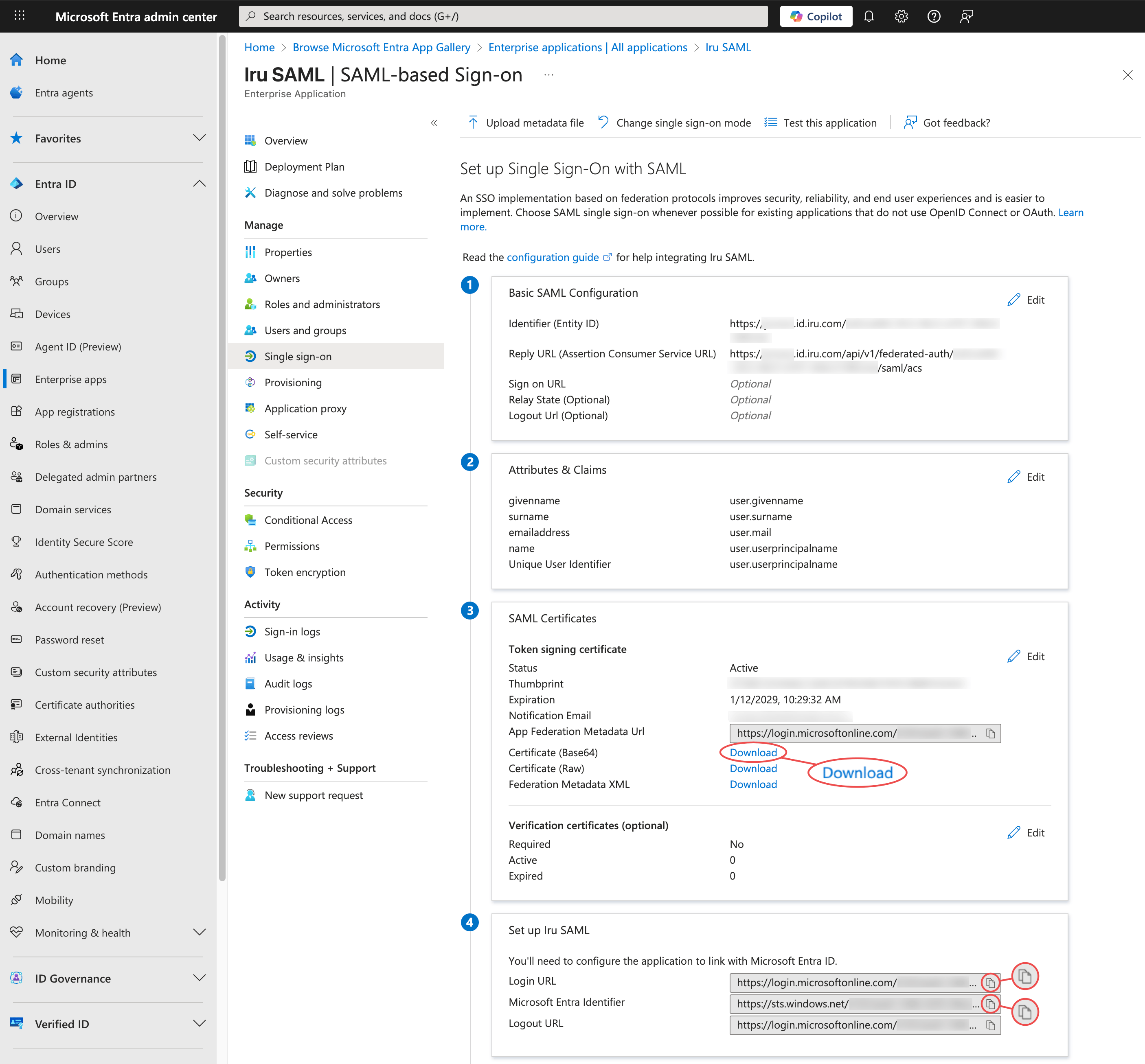Open the configuration guide link
1145x1064 pixels.
pyautogui.click(x=558, y=257)
